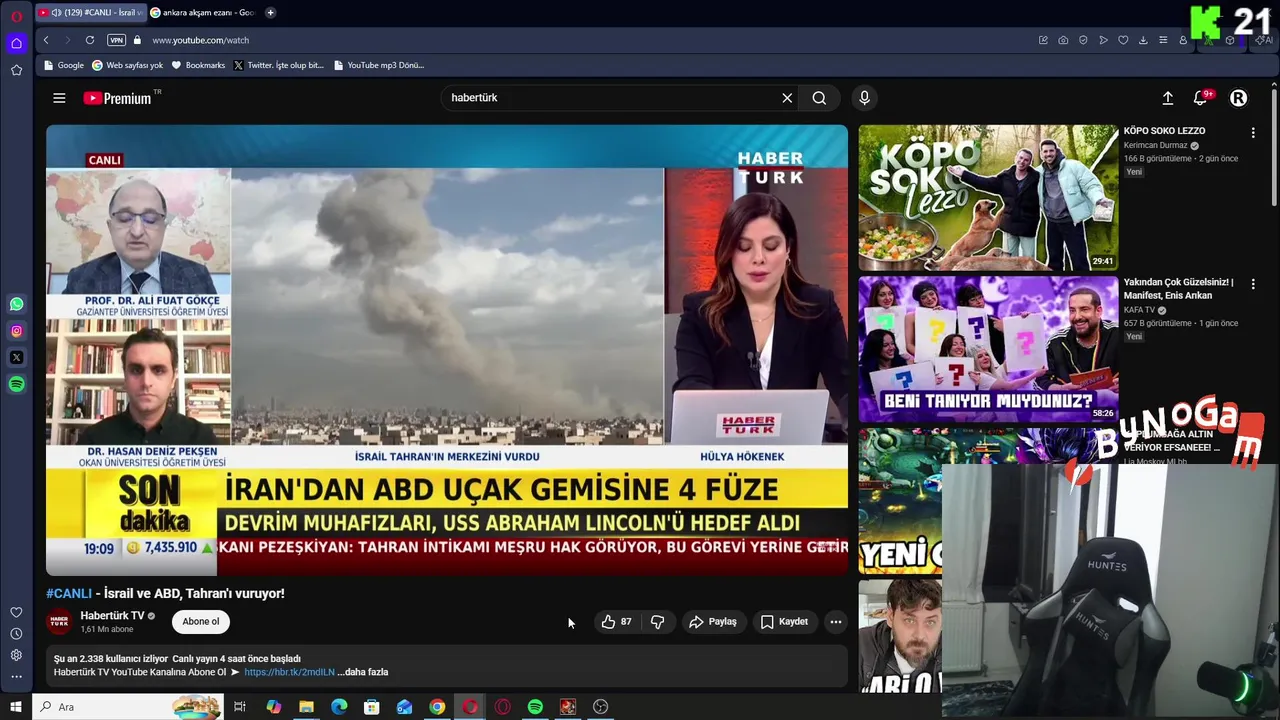Open sidebar settings gear icon
The width and height of the screenshot is (1280, 720).
pos(16,655)
